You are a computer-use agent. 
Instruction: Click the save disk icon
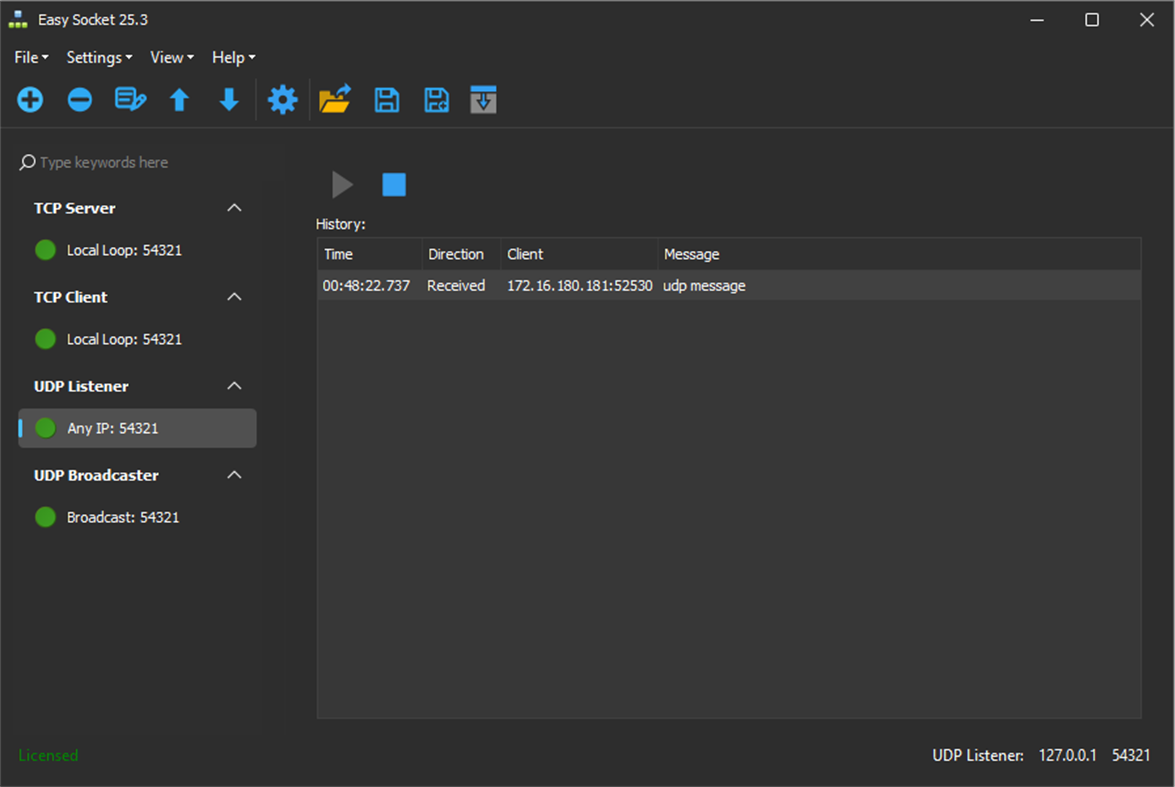pyautogui.click(x=387, y=100)
